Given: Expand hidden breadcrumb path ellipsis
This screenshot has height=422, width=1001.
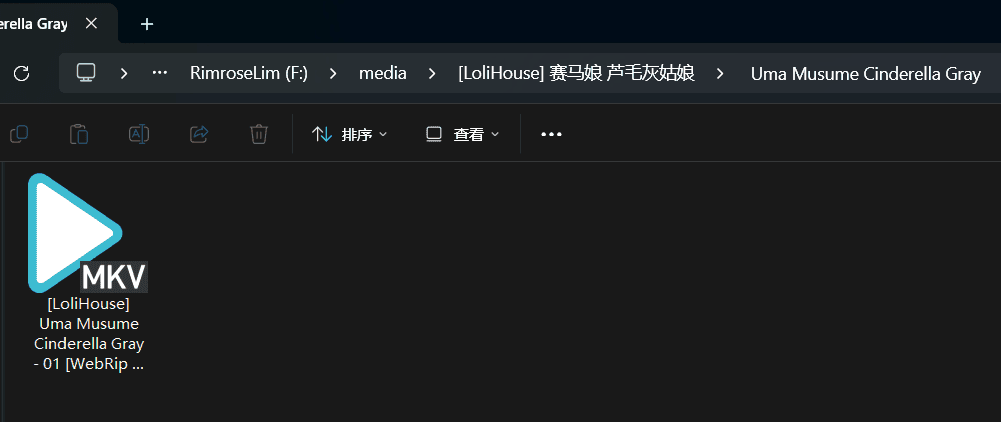Looking at the screenshot, I should tap(160, 73).
